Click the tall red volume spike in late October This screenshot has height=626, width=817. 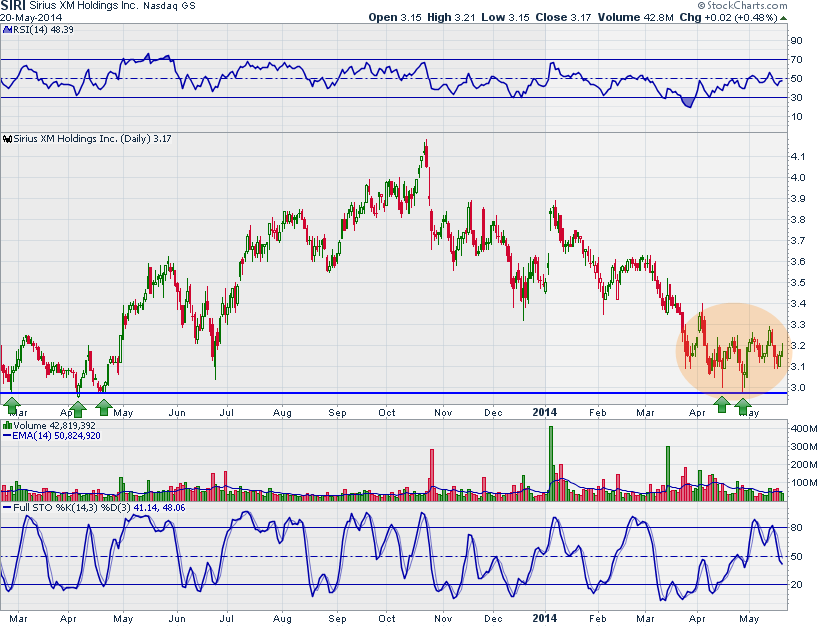click(x=431, y=474)
